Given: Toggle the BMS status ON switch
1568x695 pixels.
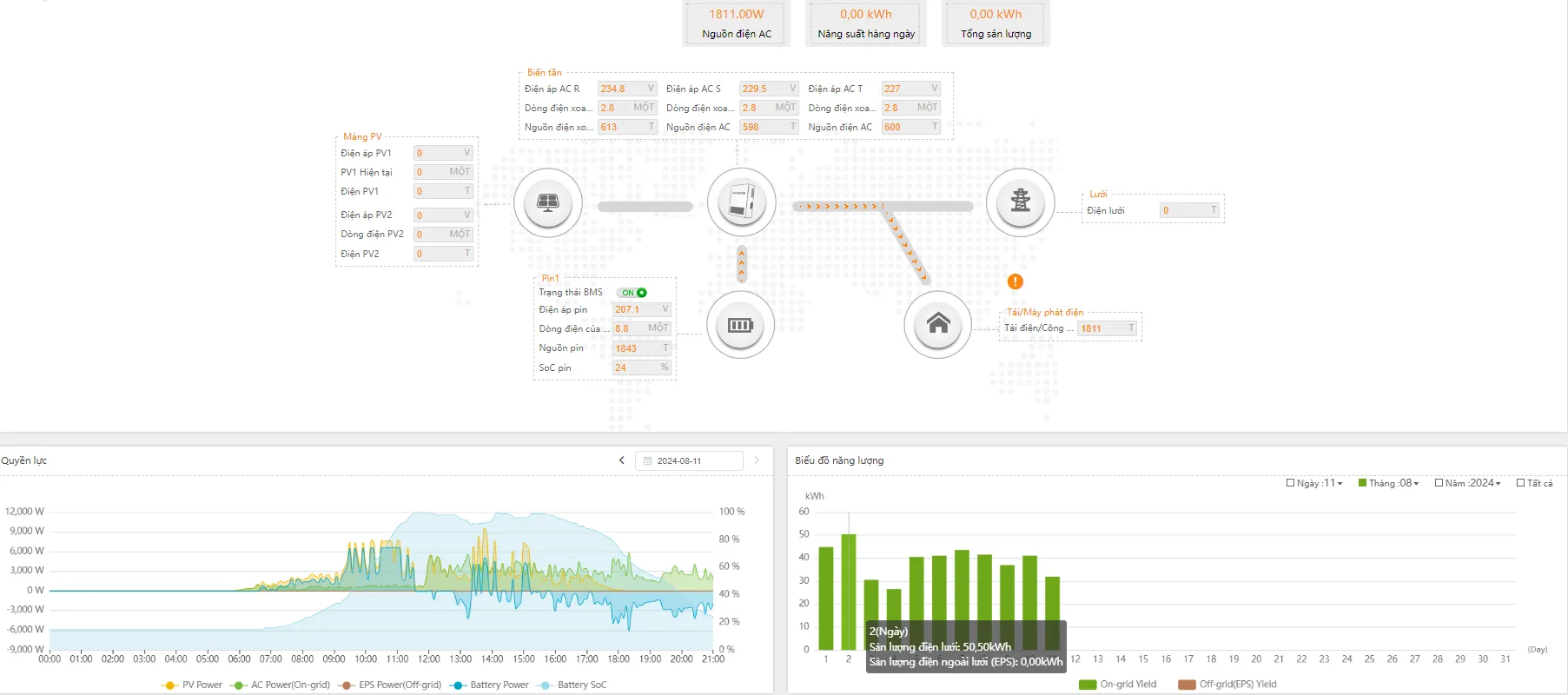Looking at the screenshot, I should (632, 293).
